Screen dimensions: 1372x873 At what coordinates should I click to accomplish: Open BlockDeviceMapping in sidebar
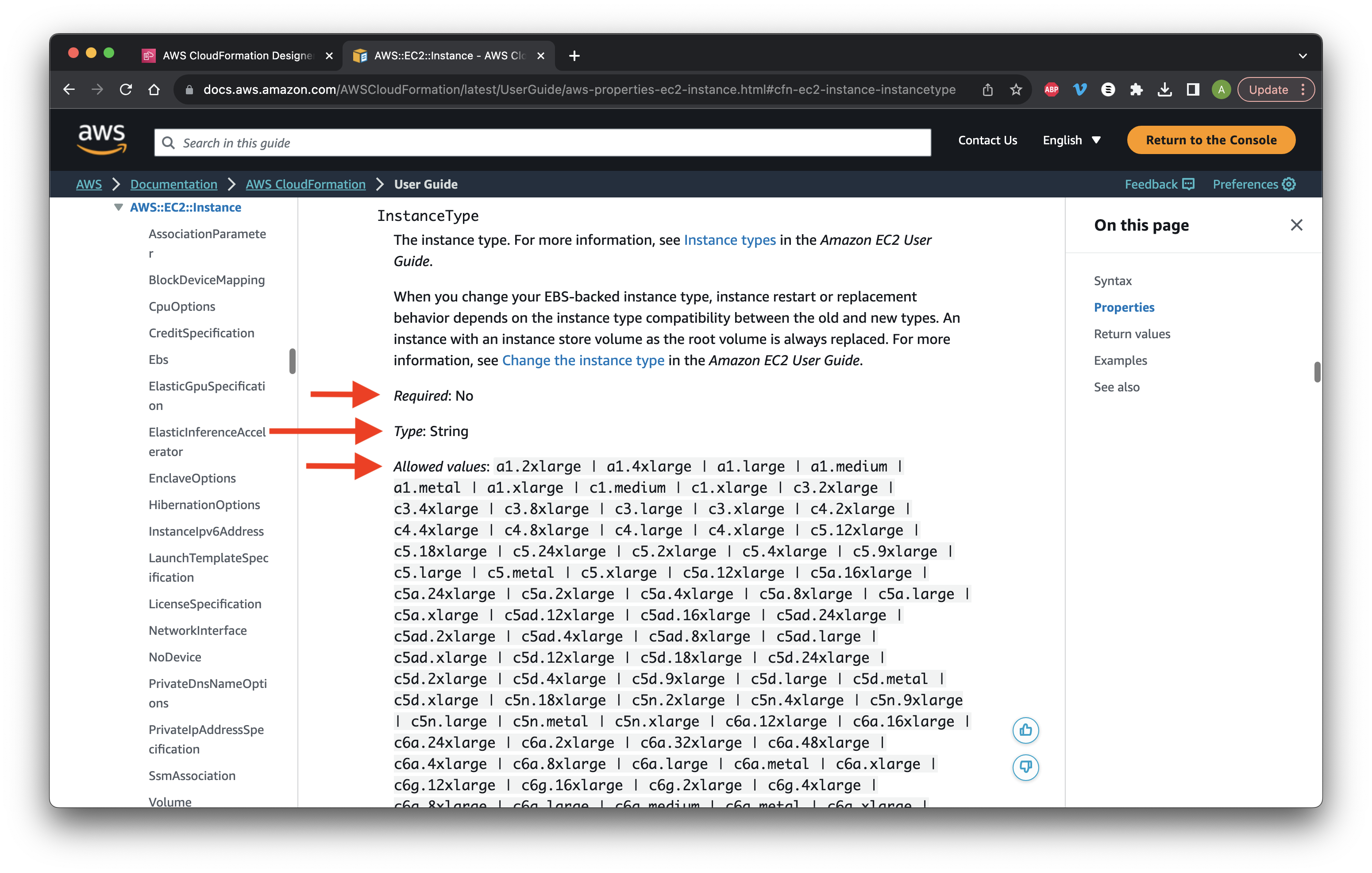pos(206,280)
